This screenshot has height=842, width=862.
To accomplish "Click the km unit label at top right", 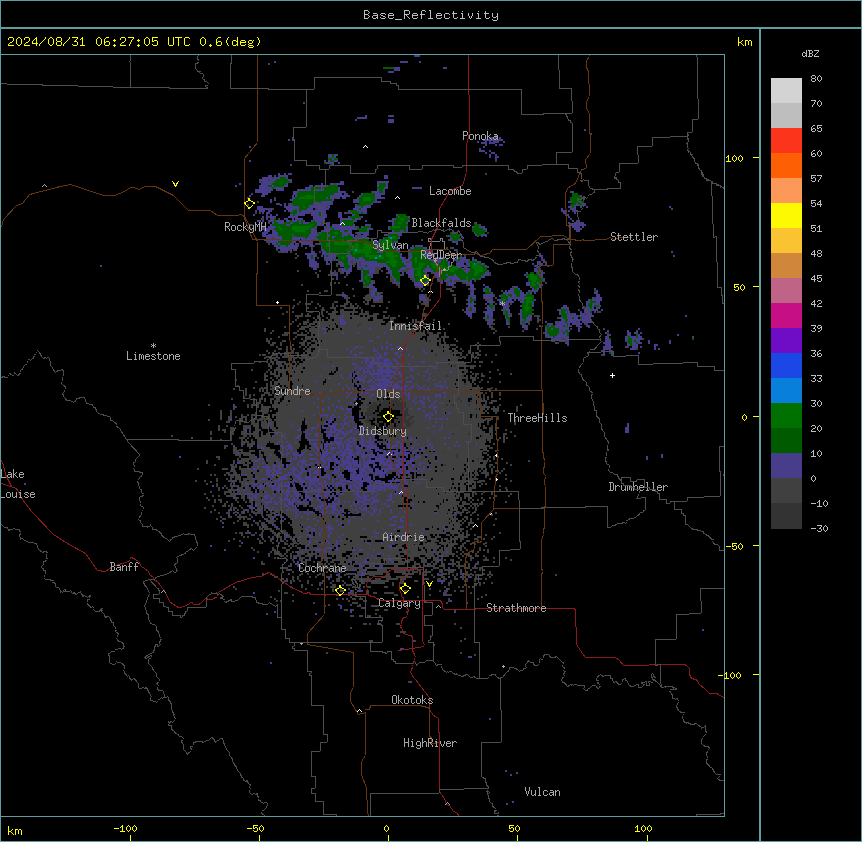I will pyautogui.click(x=744, y=42).
